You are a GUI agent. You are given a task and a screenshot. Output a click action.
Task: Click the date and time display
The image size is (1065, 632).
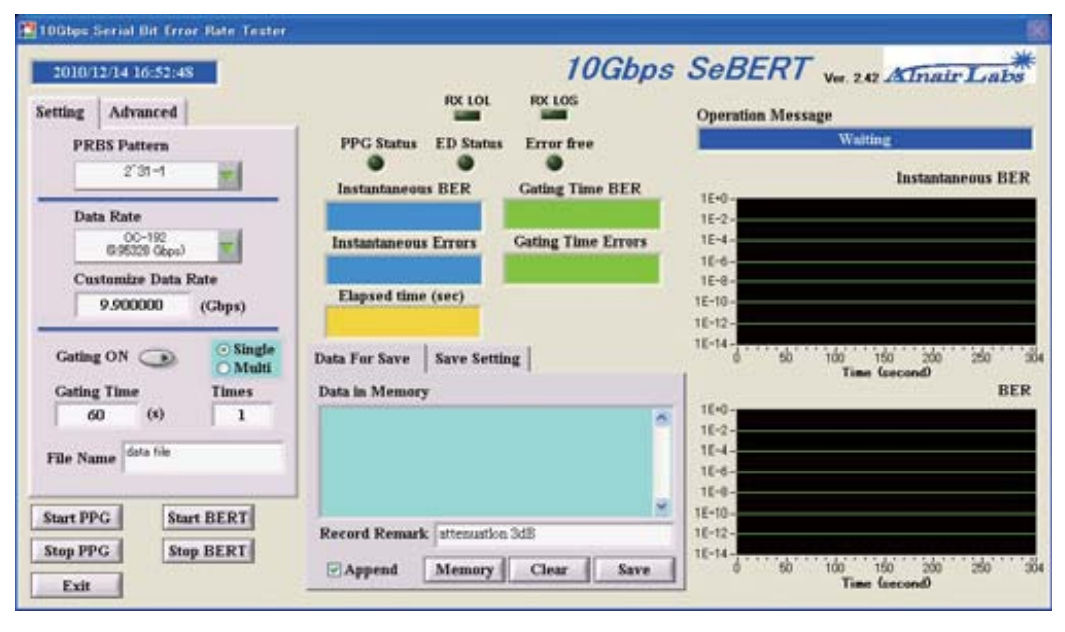point(124,73)
